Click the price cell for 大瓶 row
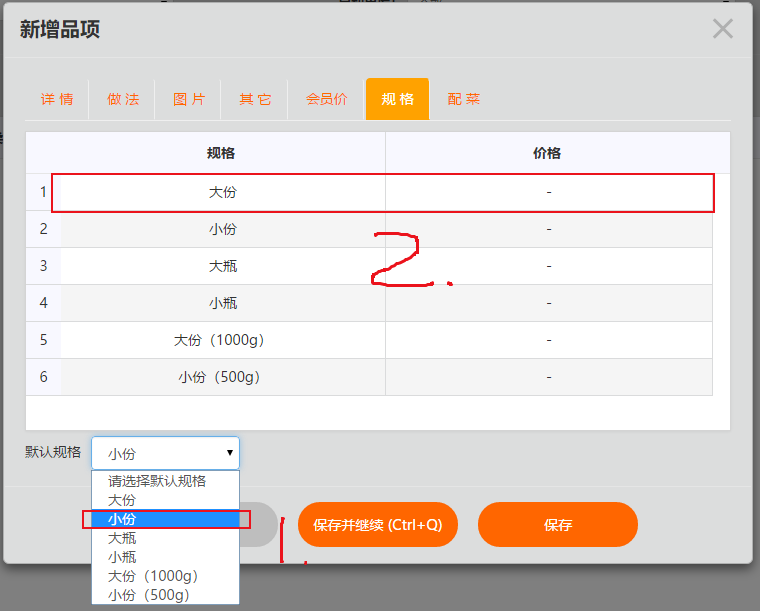Image resolution: width=760 pixels, height=611 pixels. click(x=549, y=266)
